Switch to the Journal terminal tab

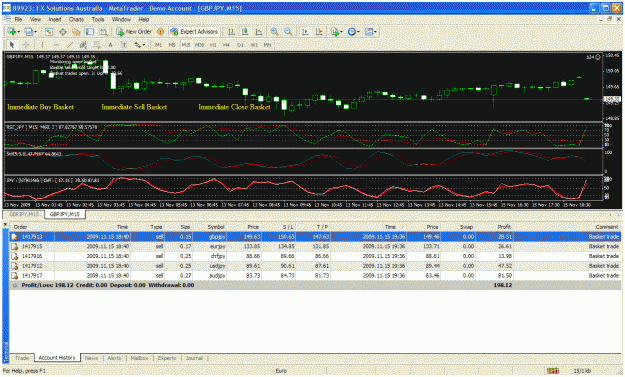[194, 358]
